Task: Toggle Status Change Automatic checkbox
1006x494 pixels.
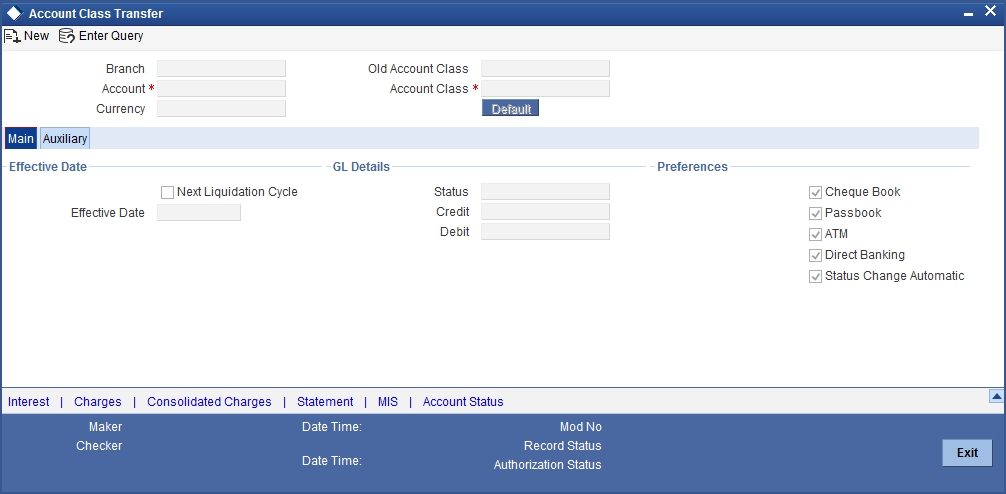Action: pos(815,277)
